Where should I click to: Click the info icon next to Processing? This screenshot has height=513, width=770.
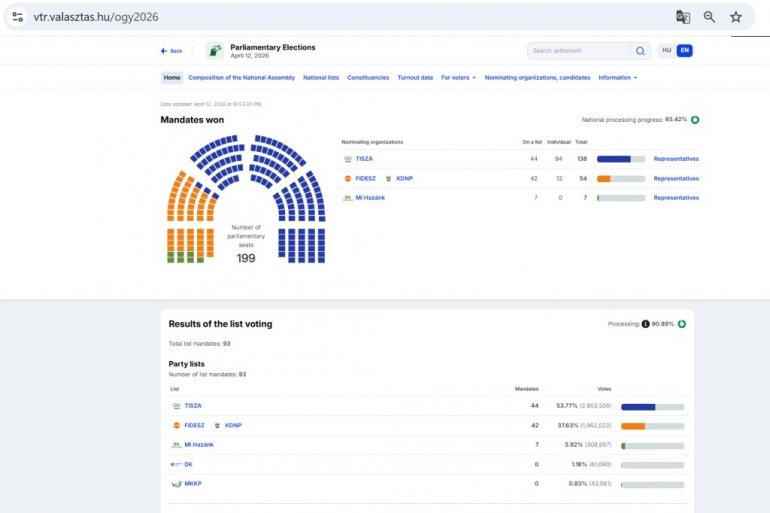[645, 324]
